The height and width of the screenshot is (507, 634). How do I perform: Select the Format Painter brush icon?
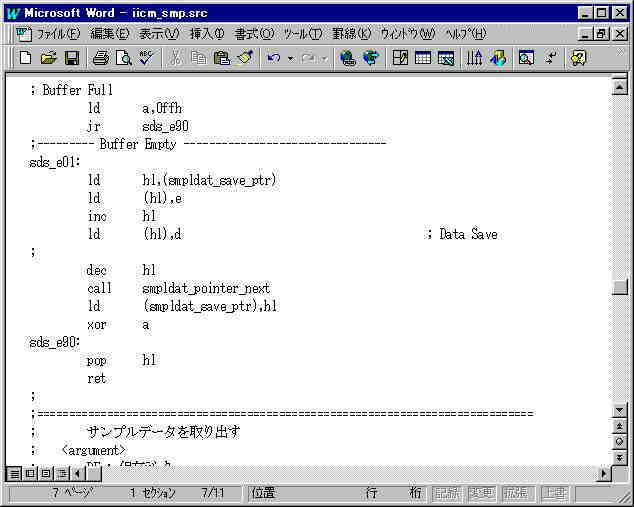244,58
